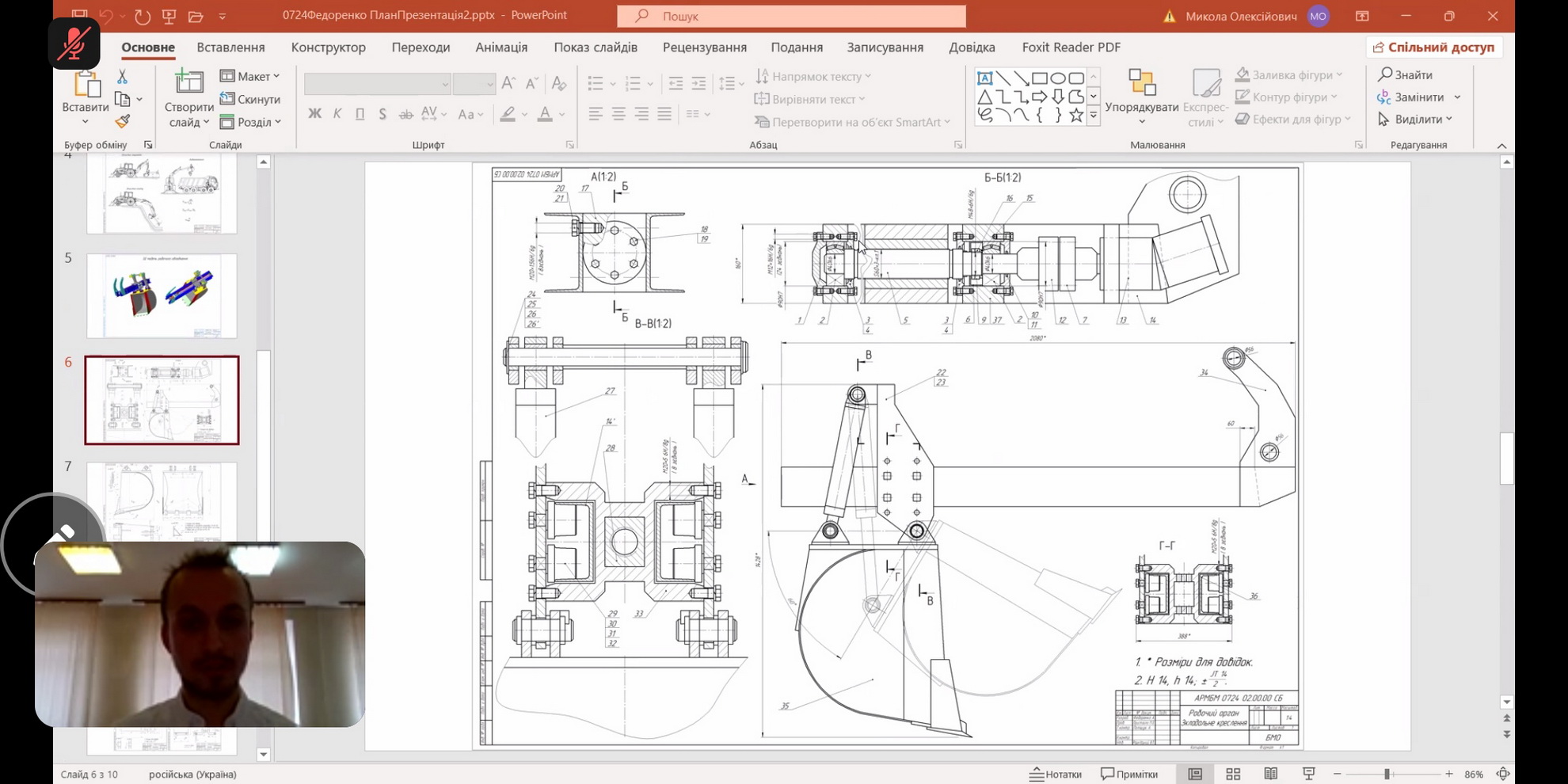Open Примітки comments pane
1568x784 pixels.
click(1129, 774)
